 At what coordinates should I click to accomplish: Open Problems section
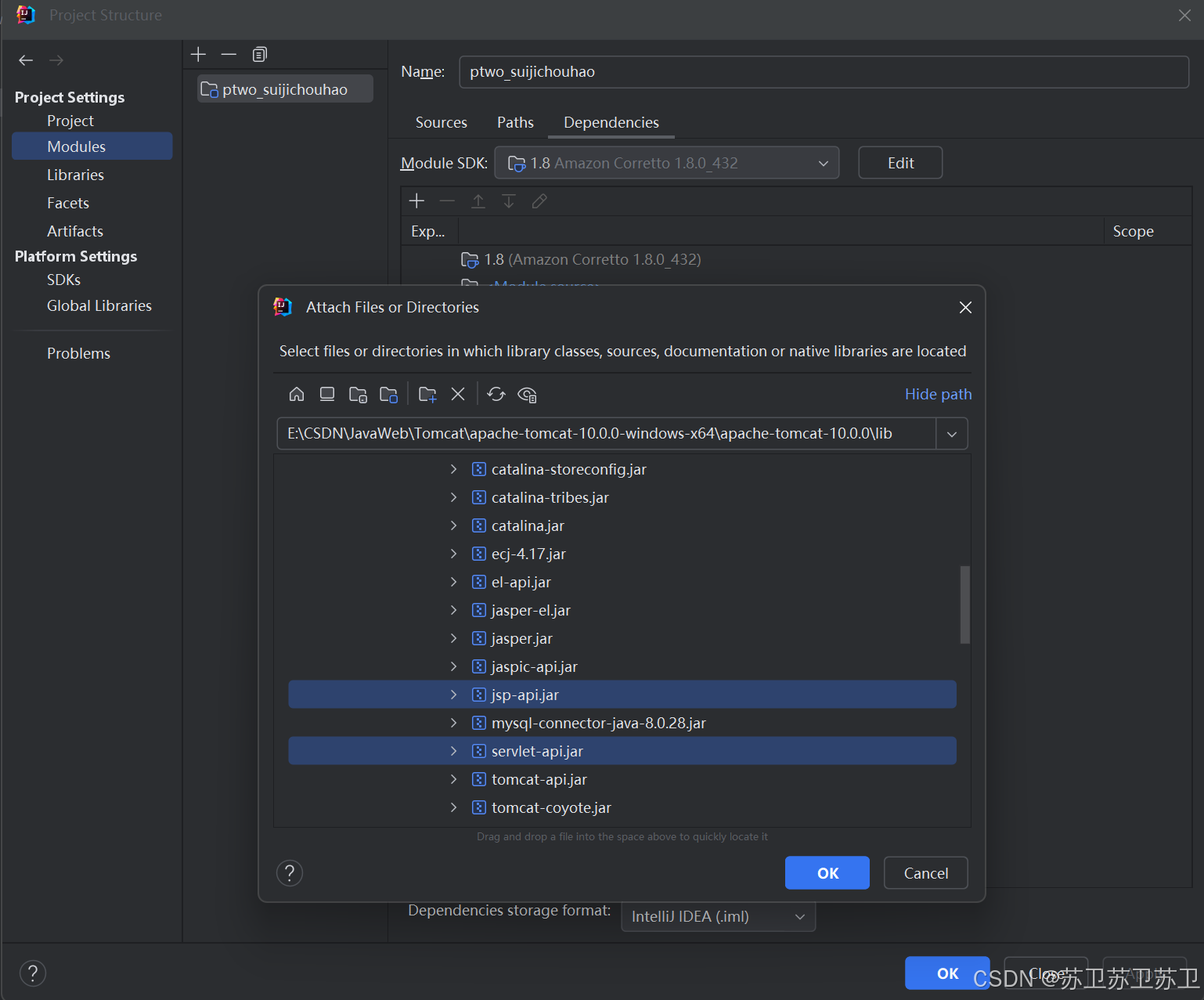point(78,353)
